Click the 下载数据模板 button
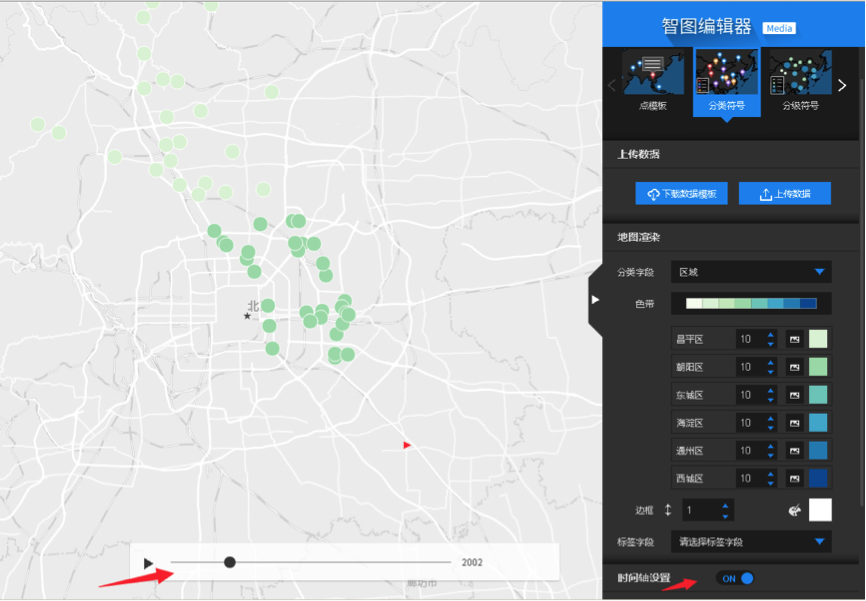Screen dimensions: 866x601 (681, 194)
